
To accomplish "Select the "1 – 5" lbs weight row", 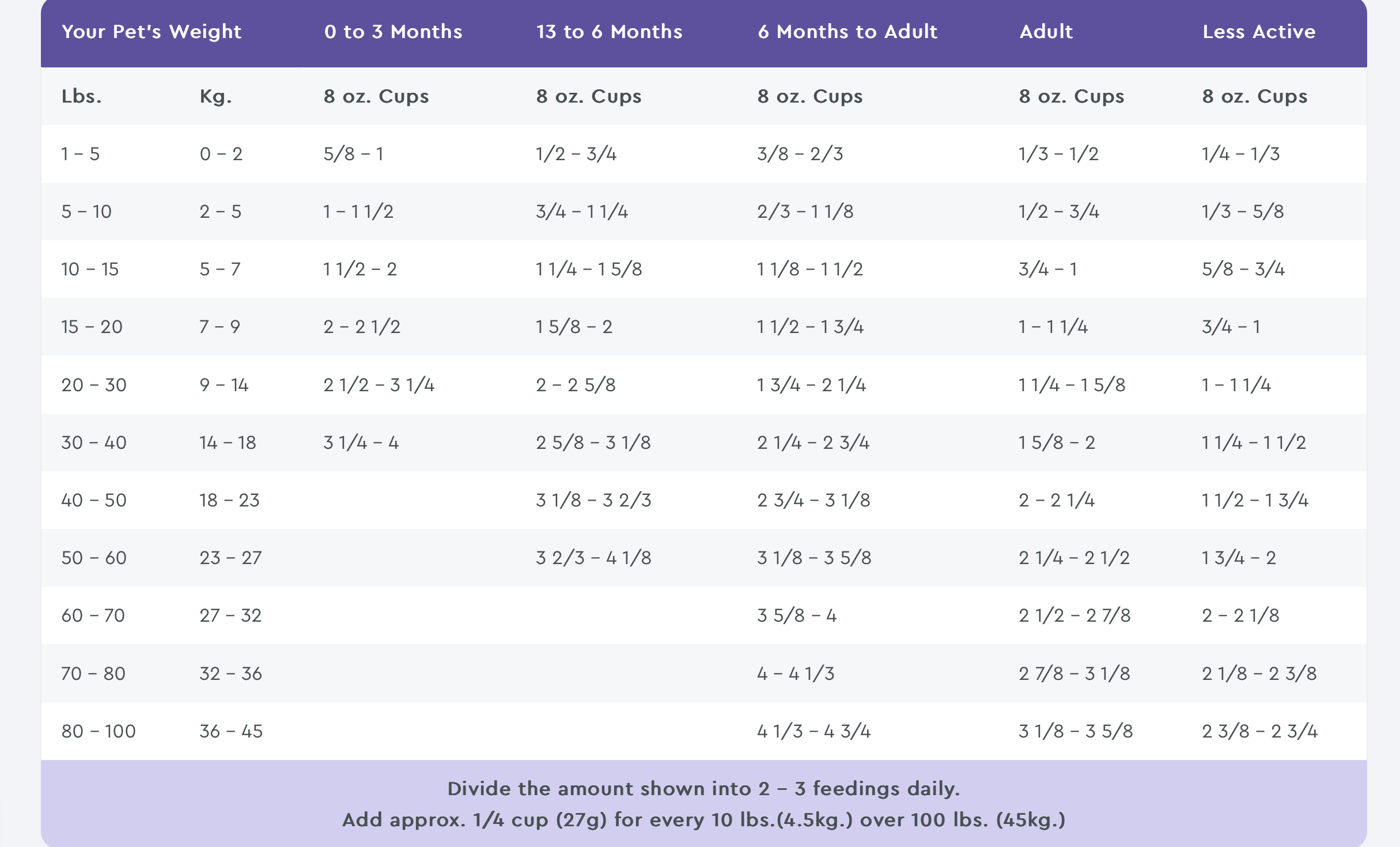I will (x=81, y=154).
